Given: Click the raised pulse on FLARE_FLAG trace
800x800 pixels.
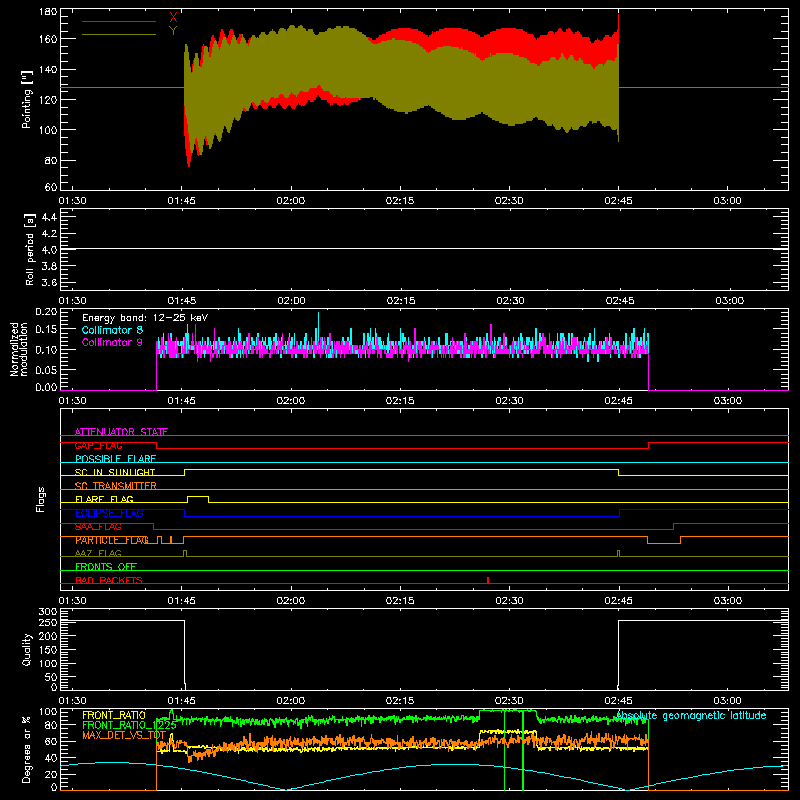Looking at the screenshot, I should click(x=198, y=497).
